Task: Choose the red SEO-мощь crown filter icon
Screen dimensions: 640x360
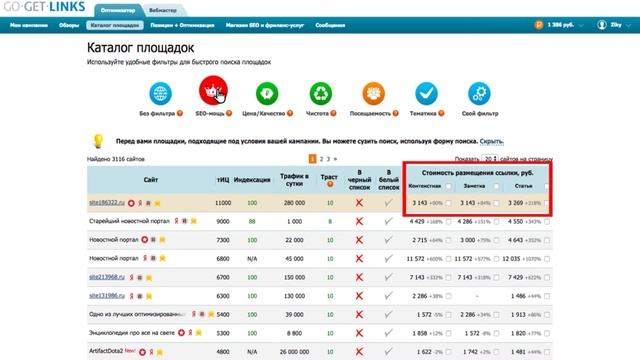Action: pos(213,90)
